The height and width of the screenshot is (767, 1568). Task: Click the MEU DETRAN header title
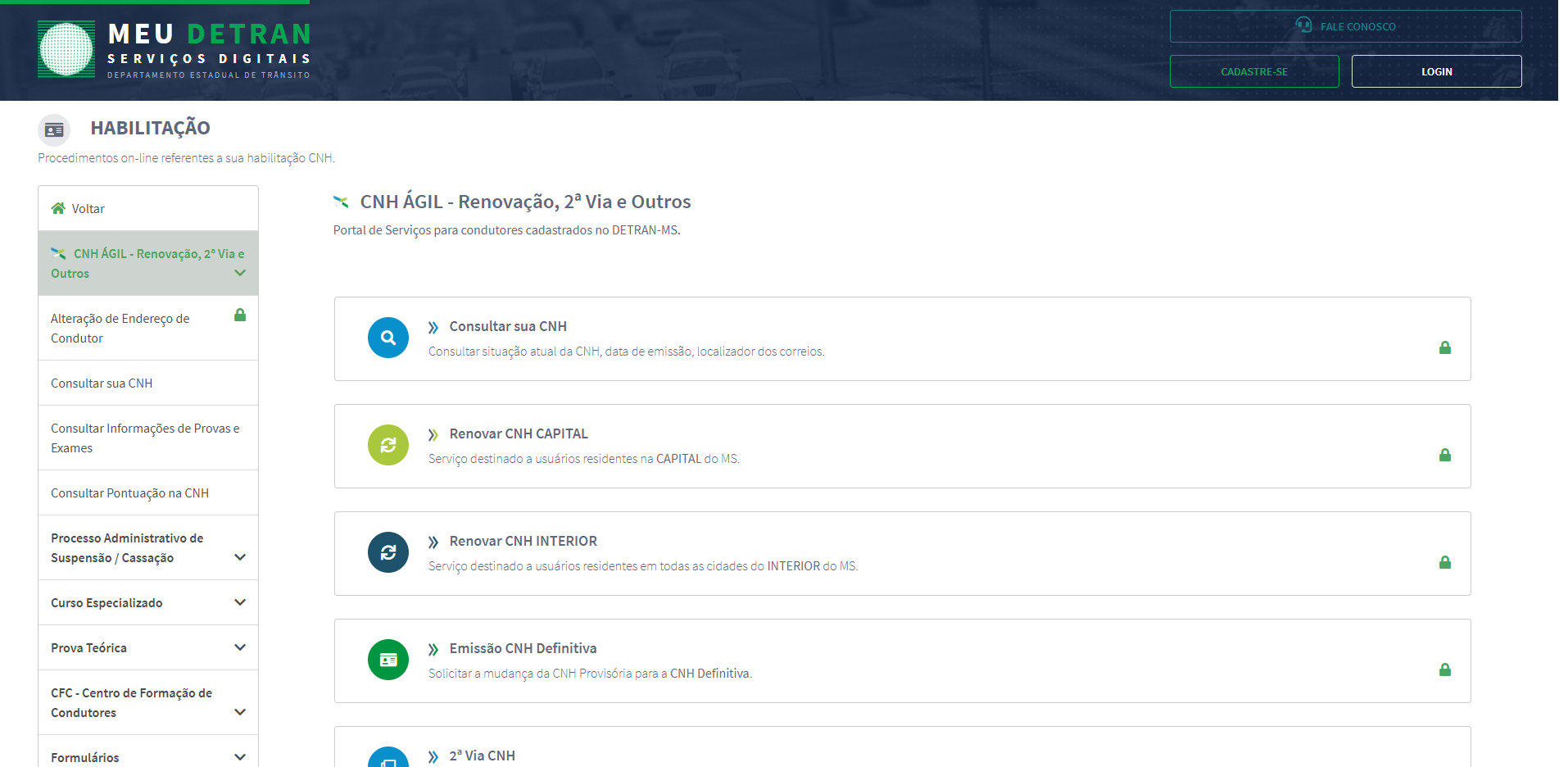tap(210, 34)
